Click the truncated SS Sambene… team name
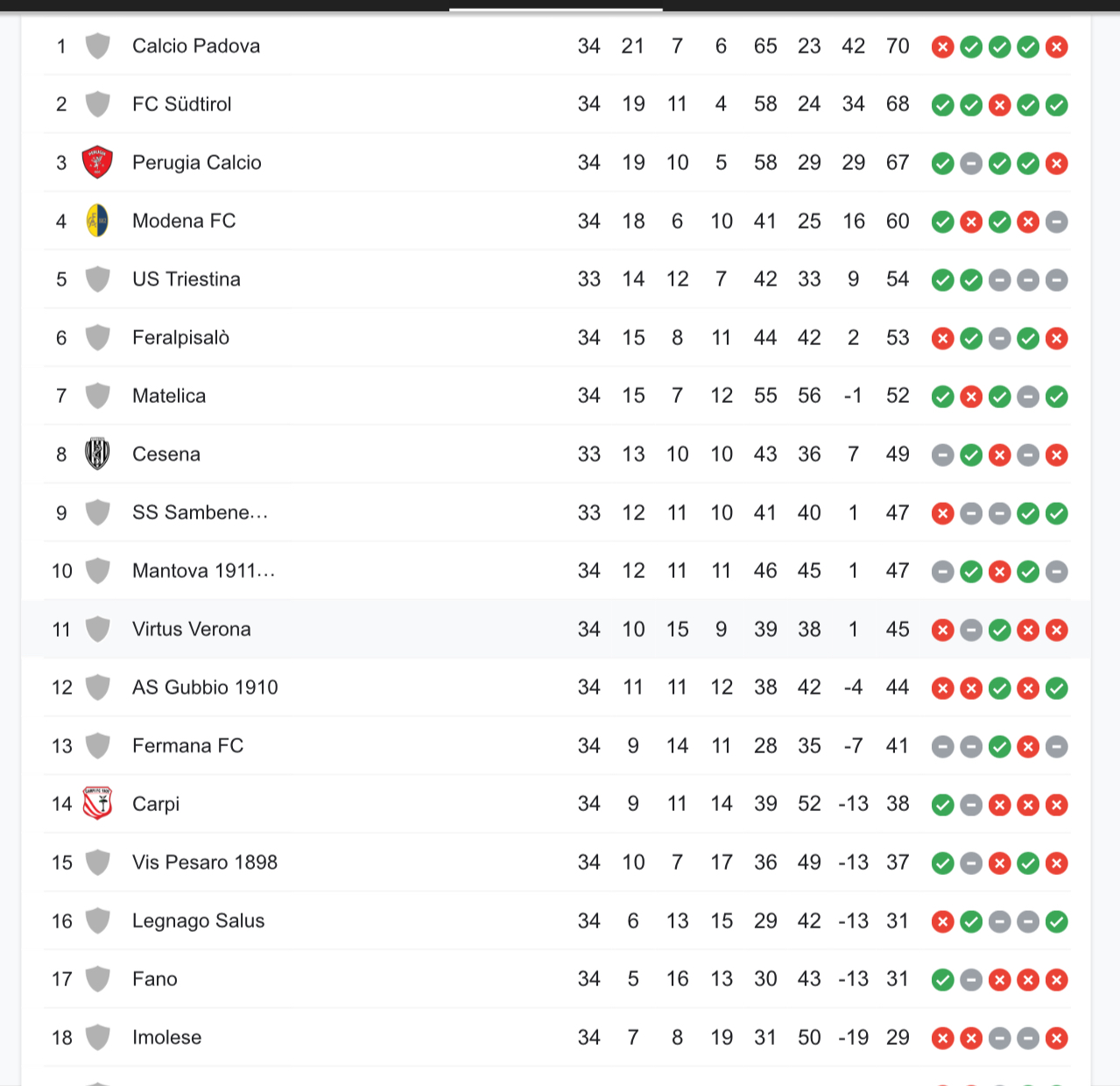 tap(201, 512)
